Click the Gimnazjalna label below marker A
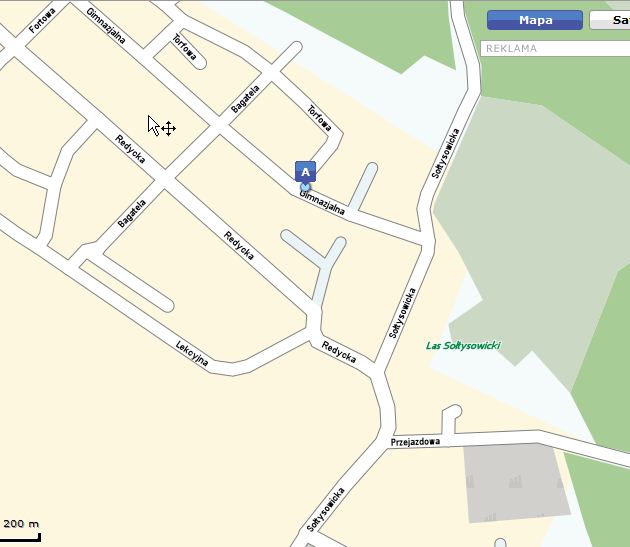 [322, 203]
